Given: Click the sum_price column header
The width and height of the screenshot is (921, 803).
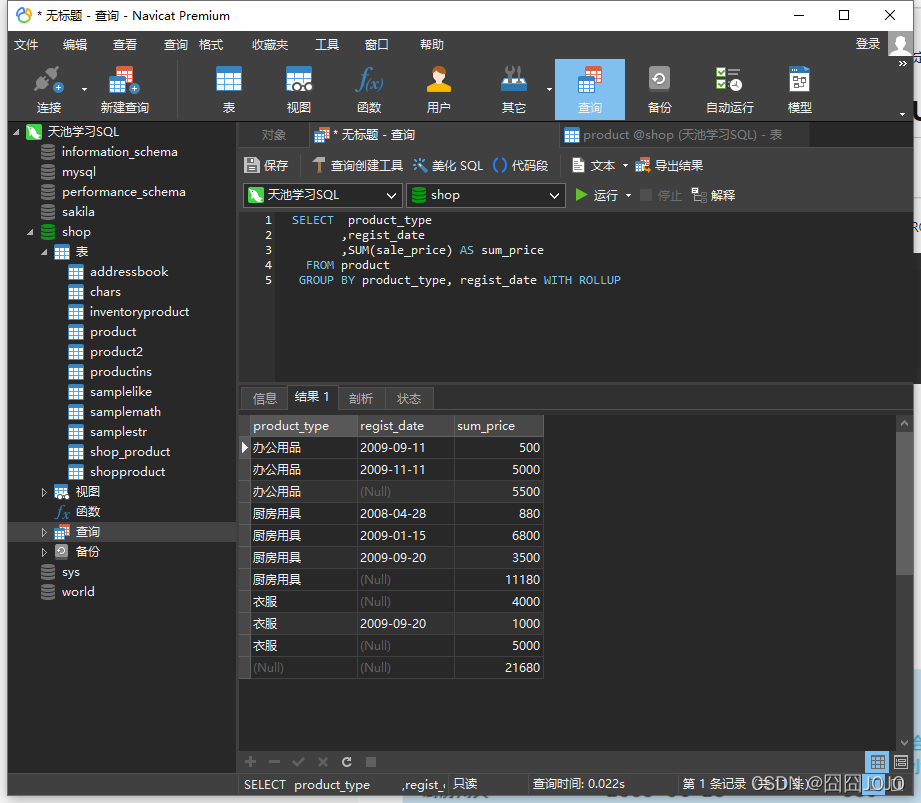Looking at the screenshot, I should [499, 426].
